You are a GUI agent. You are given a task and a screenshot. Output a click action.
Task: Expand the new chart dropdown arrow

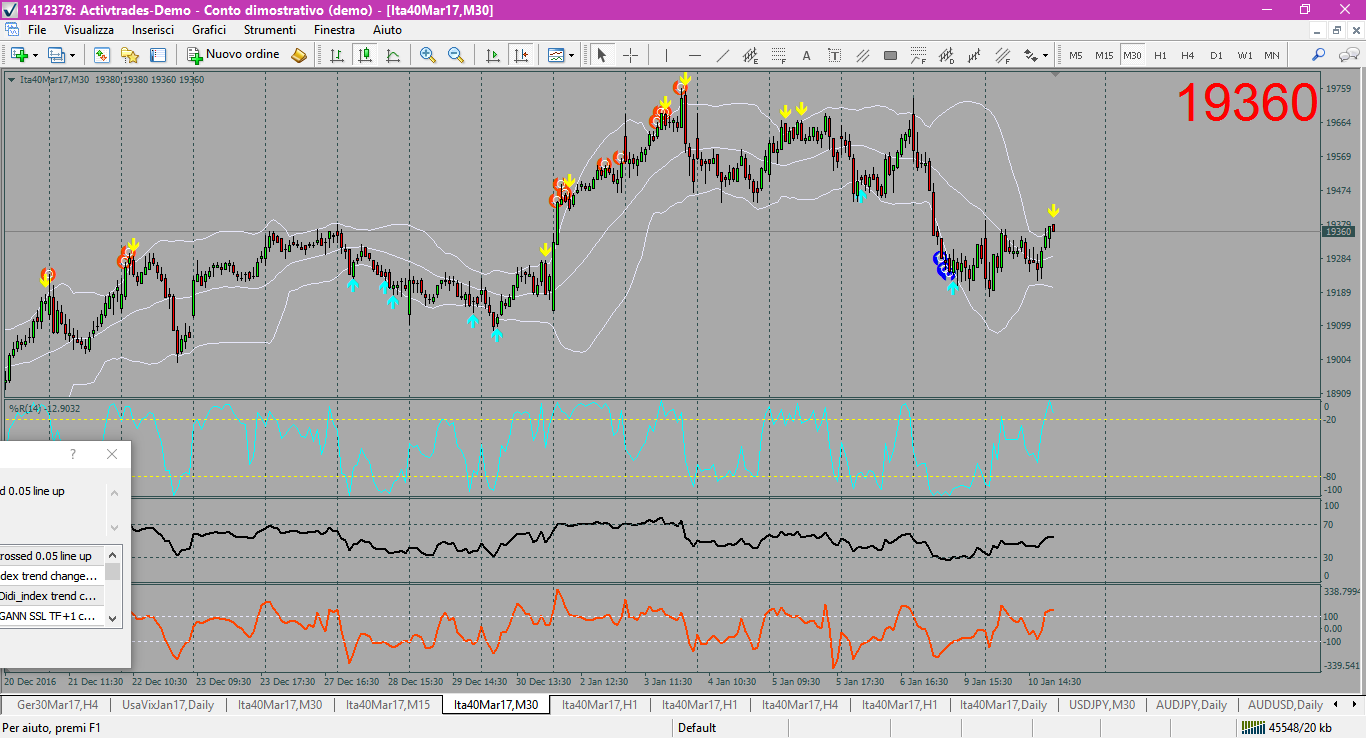coord(35,55)
